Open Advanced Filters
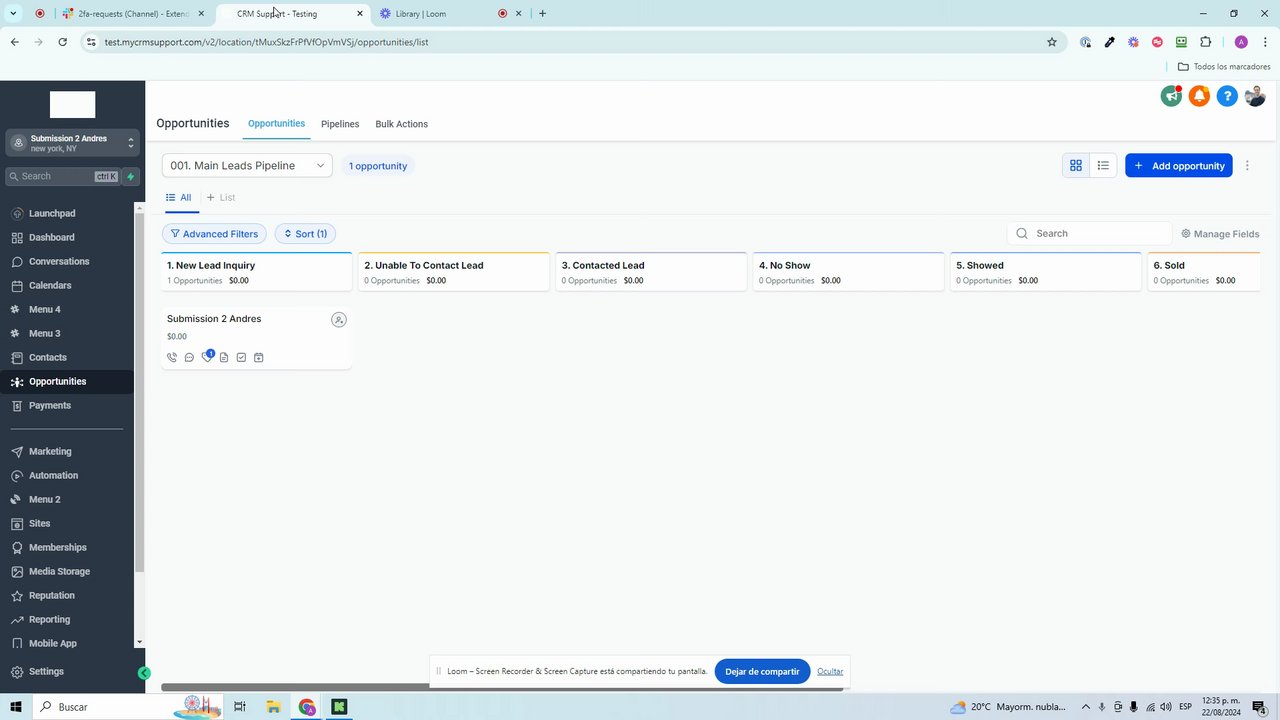Screen dimensions: 1280x720 (x=214, y=234)
